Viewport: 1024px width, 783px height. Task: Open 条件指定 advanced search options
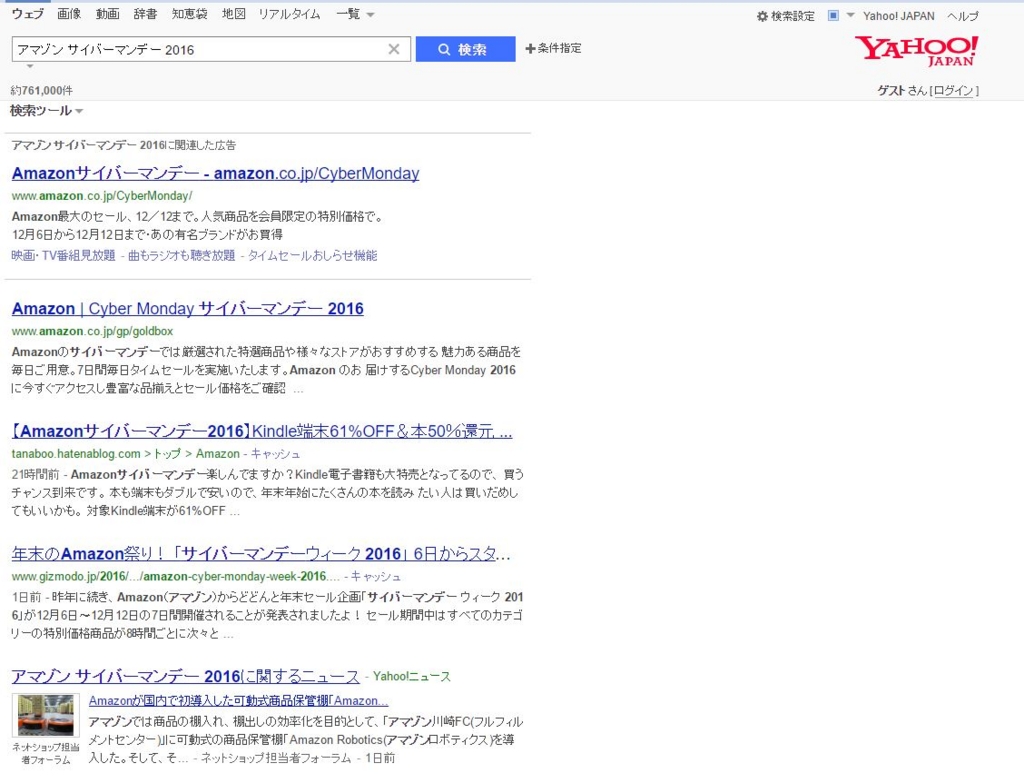(x=553, y=48)
